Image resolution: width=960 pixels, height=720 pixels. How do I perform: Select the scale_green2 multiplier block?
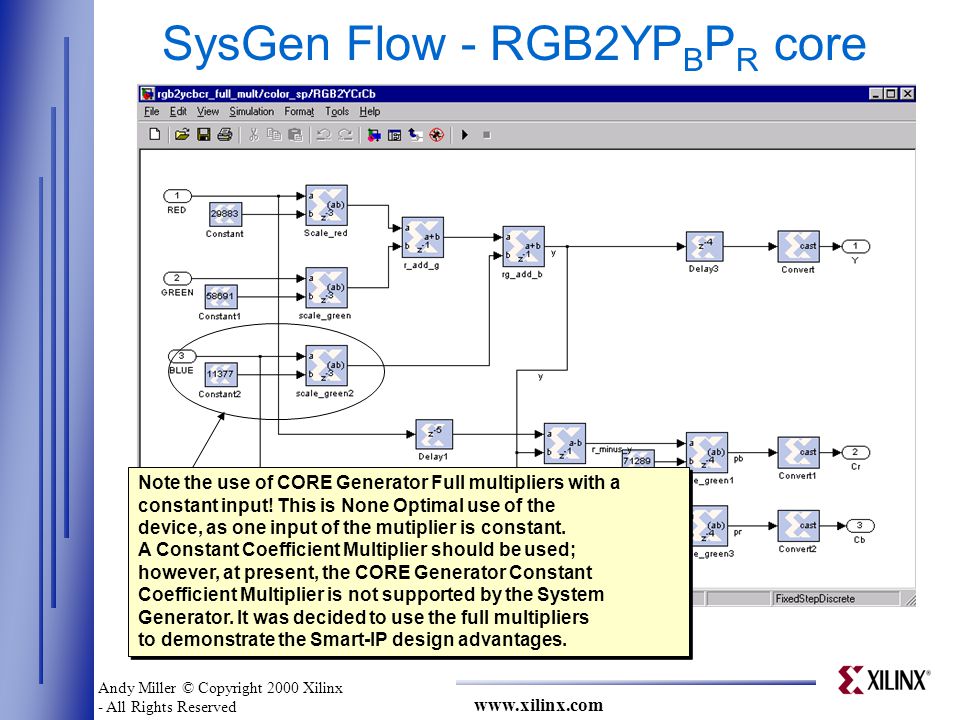coord(326,366)
